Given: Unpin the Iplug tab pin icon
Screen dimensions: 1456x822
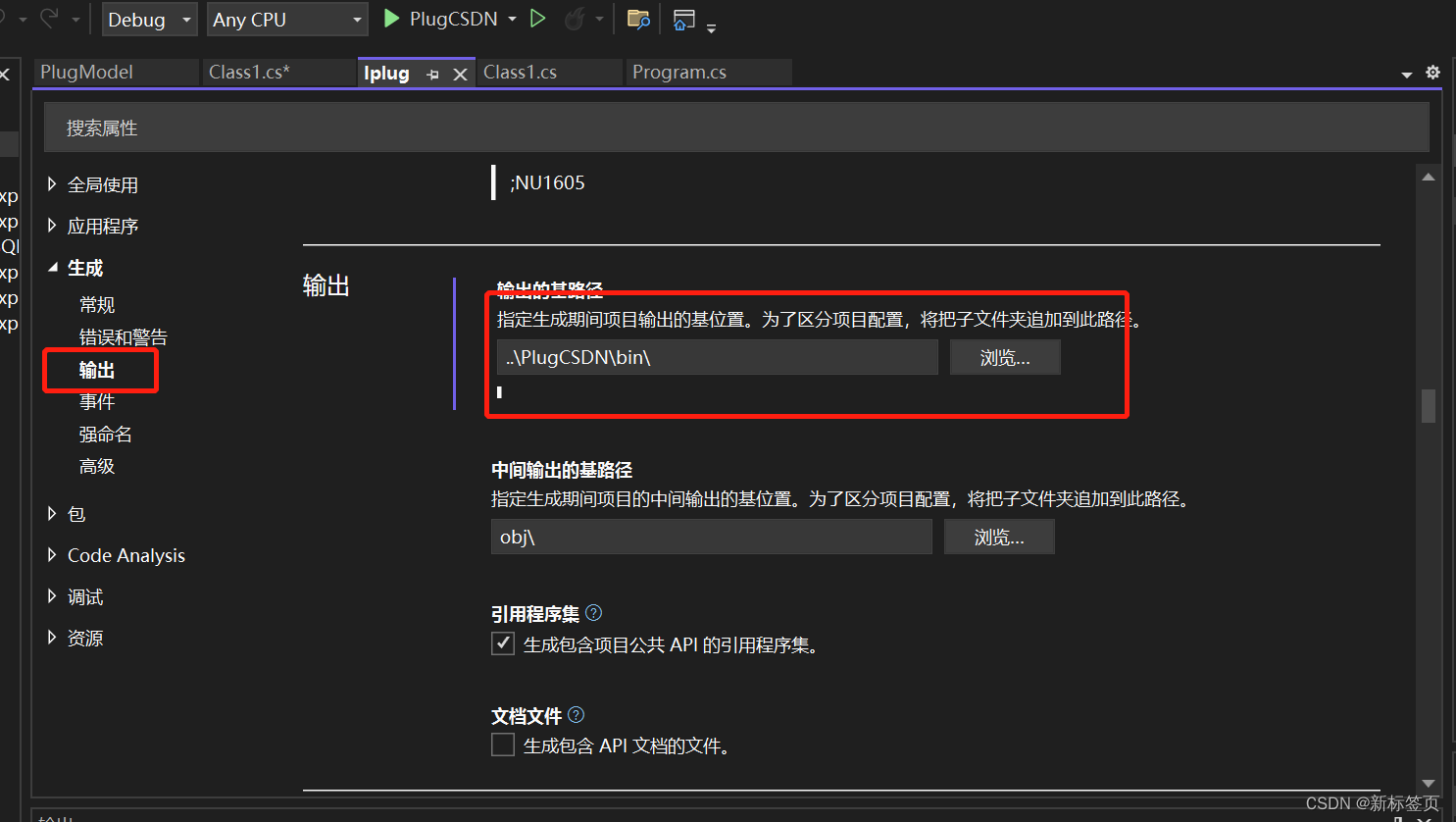Looking at the screenshot, I should (x=431, y=73).
